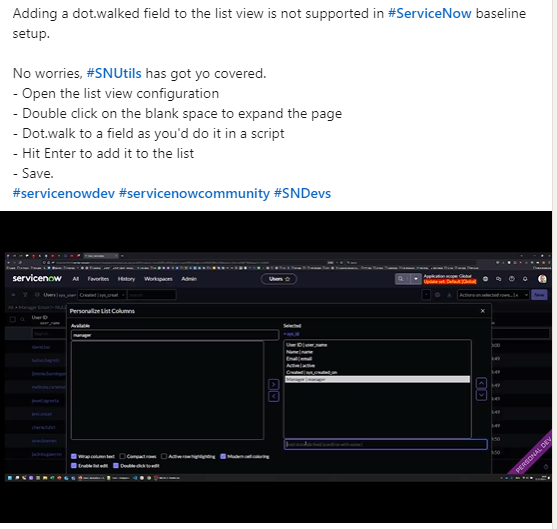Viewport: 557px width, 529px height.
Task: Open the Admin menu
Action: [189, 279]
